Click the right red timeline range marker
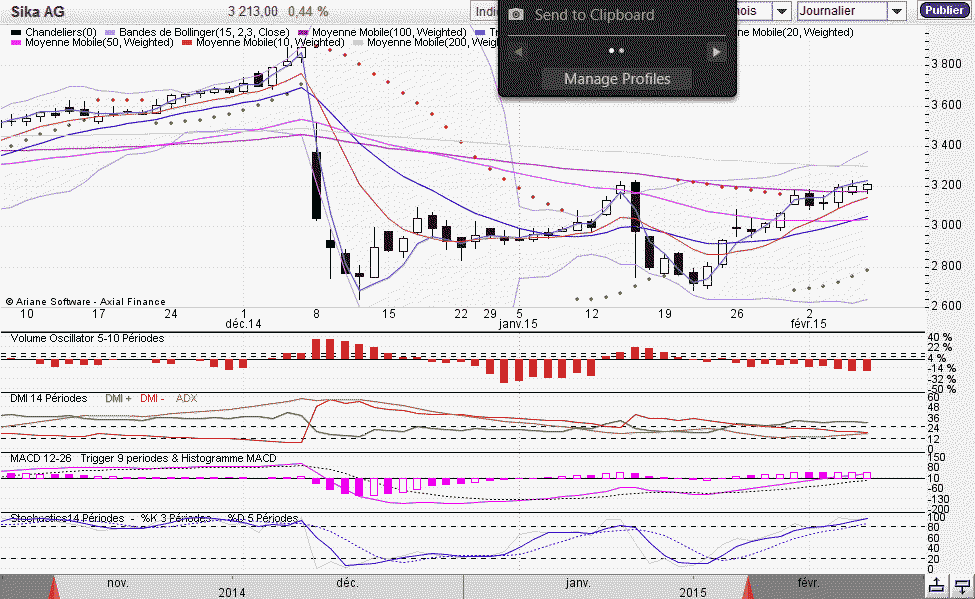 click(749, 587)
